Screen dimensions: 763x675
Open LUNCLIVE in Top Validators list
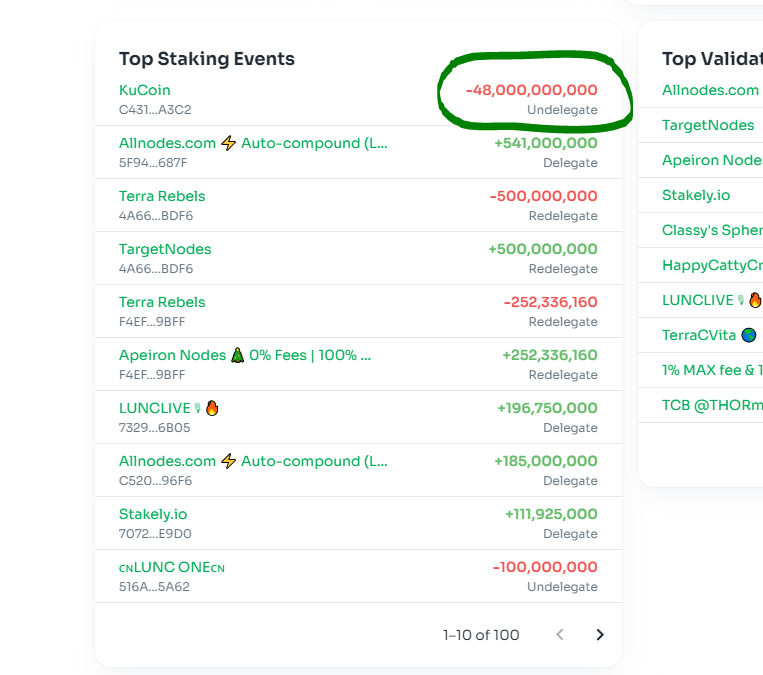click(711, 300)
